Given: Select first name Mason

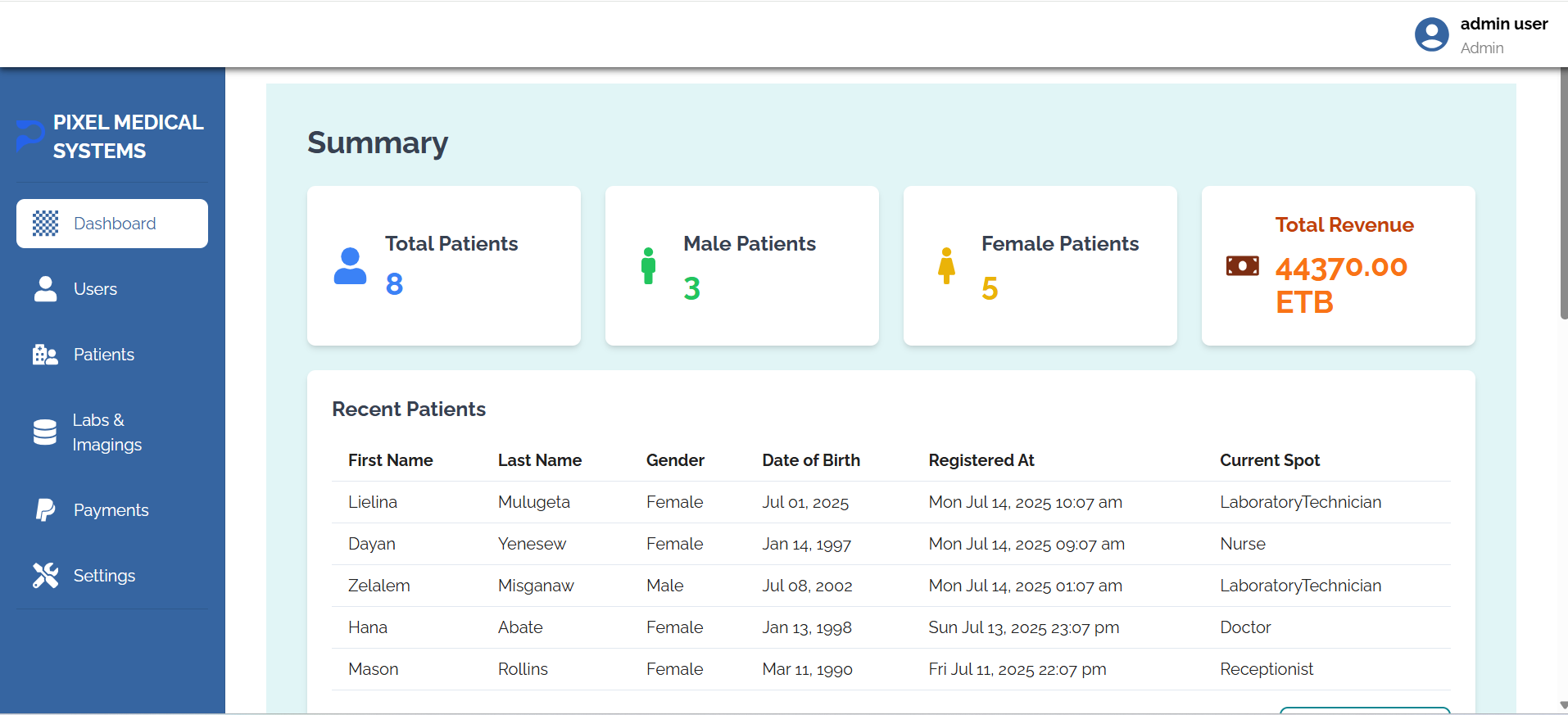Looking at the screenshot, I should point(374,669).
